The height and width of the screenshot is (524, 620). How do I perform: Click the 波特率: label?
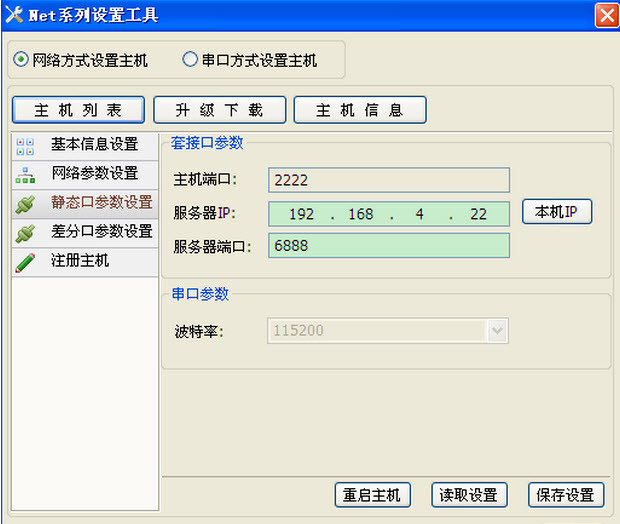tap(199, 331)
